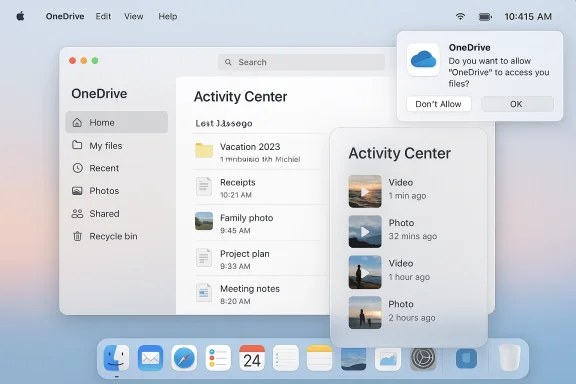Click the 9:45 AM timestamp
Viewport: 576px width, 384px height.
pyautogui.click(x=235, y=230)
